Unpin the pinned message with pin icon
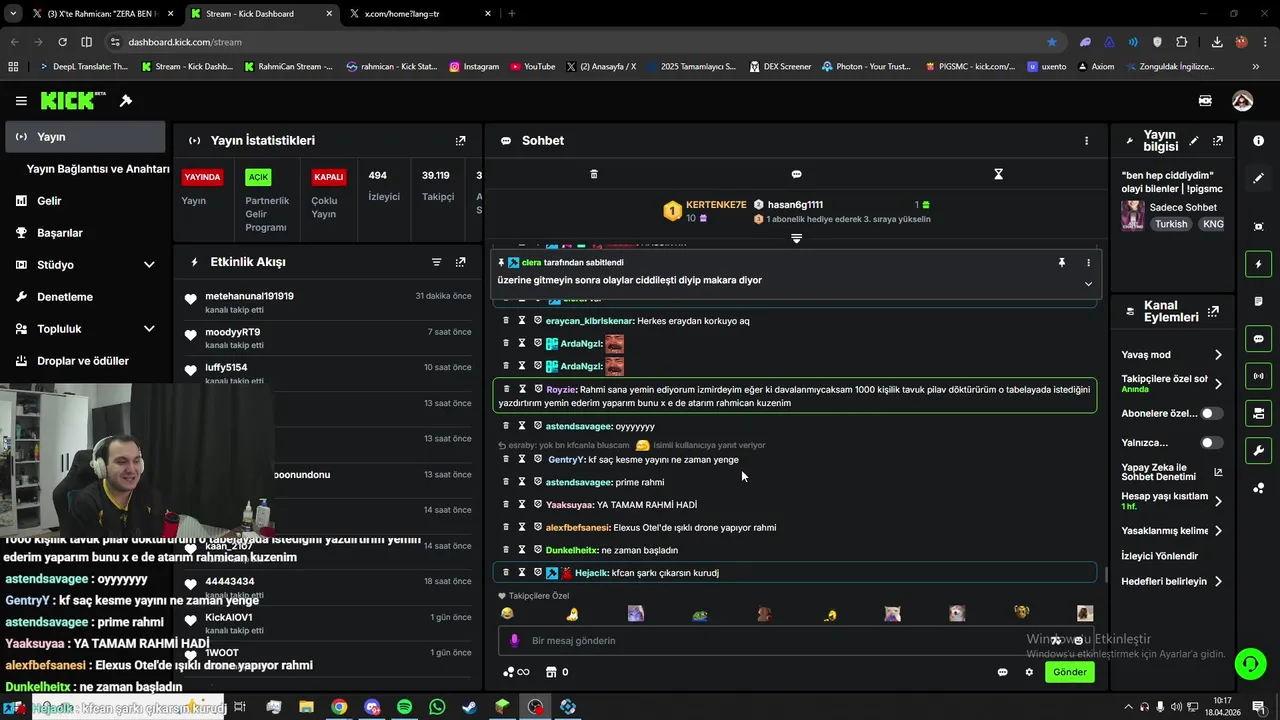The image size is (1280, 720). tap(1062, 263)
